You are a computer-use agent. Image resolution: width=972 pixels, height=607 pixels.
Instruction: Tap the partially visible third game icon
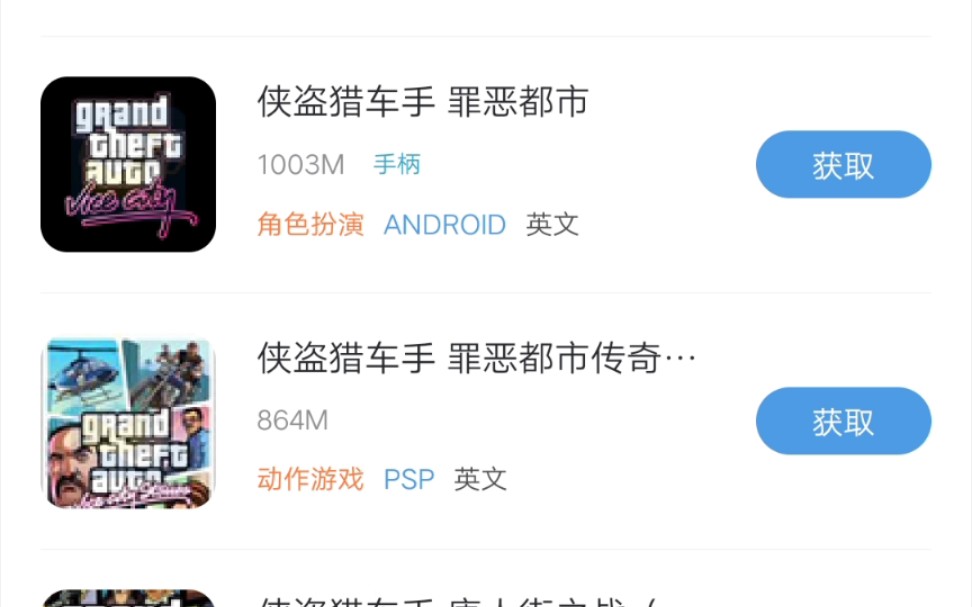pyautogui.click(x=128, y=598)
